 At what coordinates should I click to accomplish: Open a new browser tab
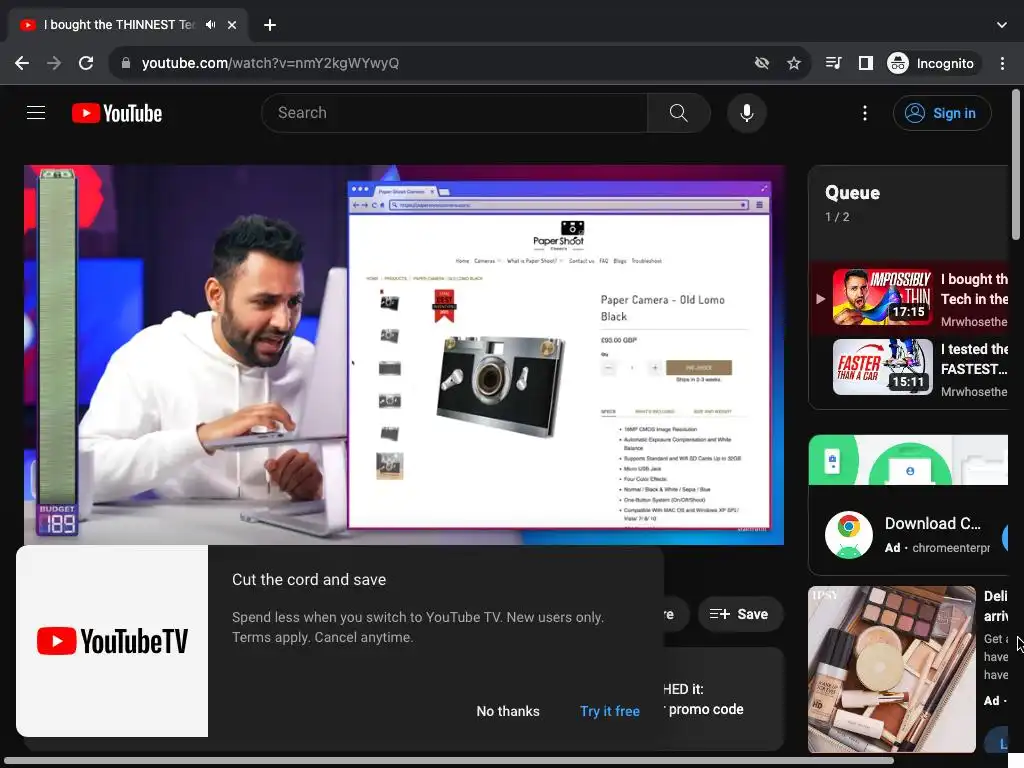point(270,25)
